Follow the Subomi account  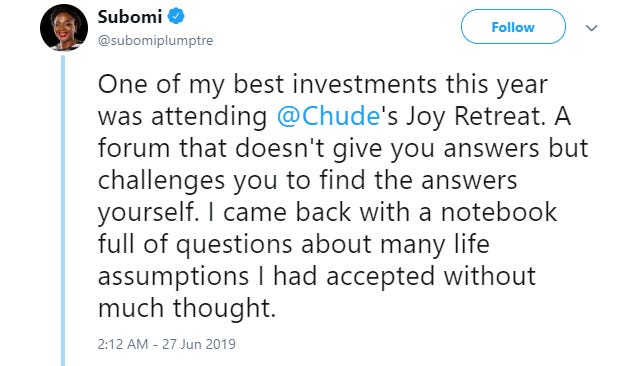coord(513,27)
